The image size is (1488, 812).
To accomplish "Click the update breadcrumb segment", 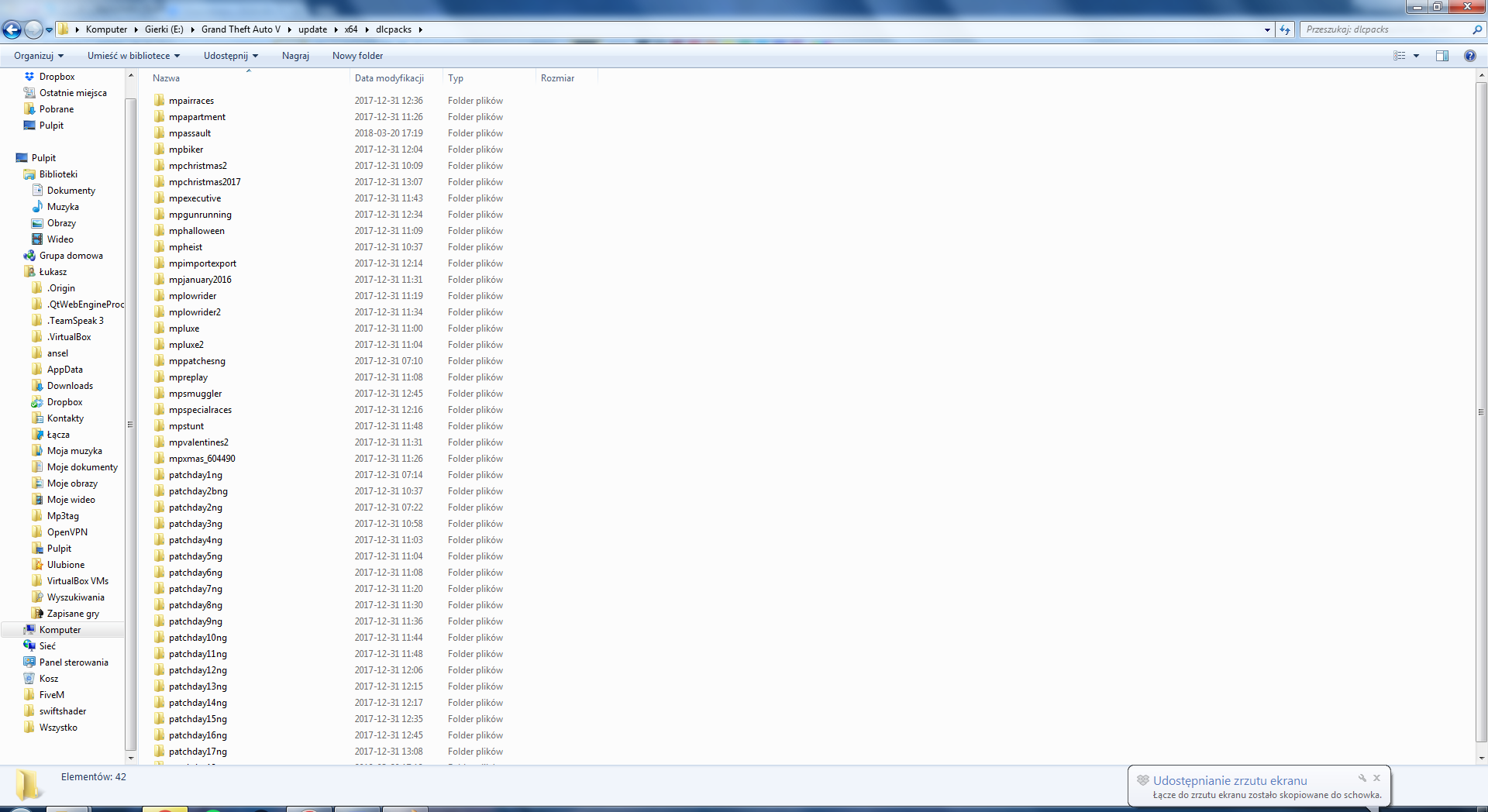I will click(312, 29).
